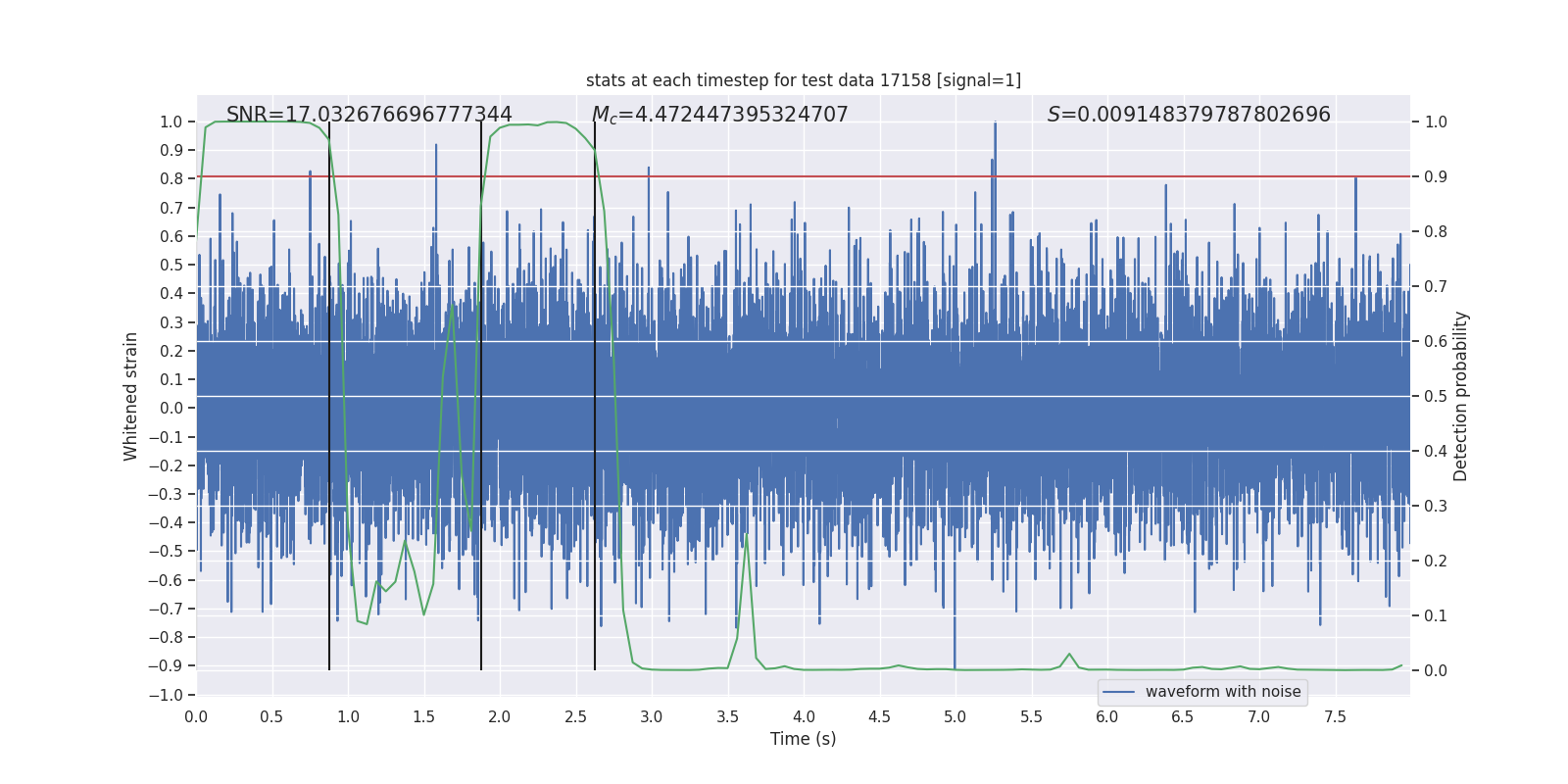Click the whitened strain axis tick 0.7
Screen dimensions: 1568x784
pos(171,208)
